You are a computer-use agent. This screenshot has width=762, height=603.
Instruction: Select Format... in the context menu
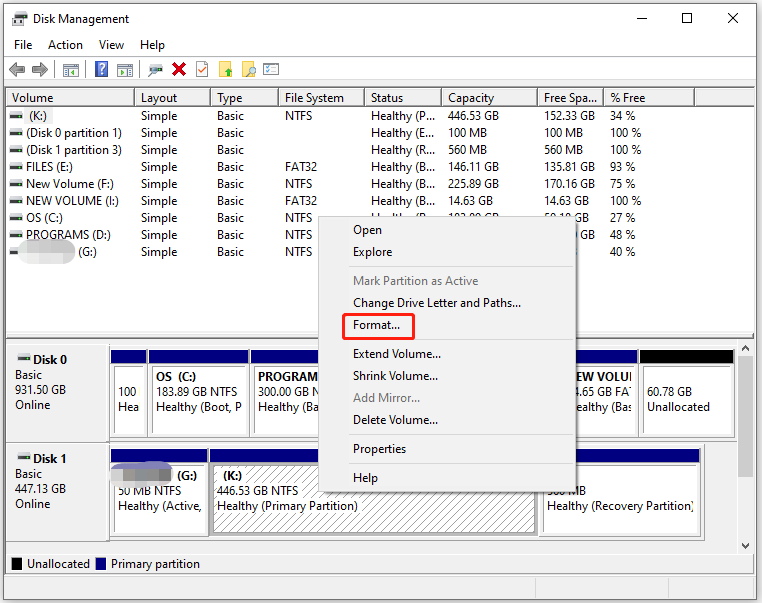376,326
